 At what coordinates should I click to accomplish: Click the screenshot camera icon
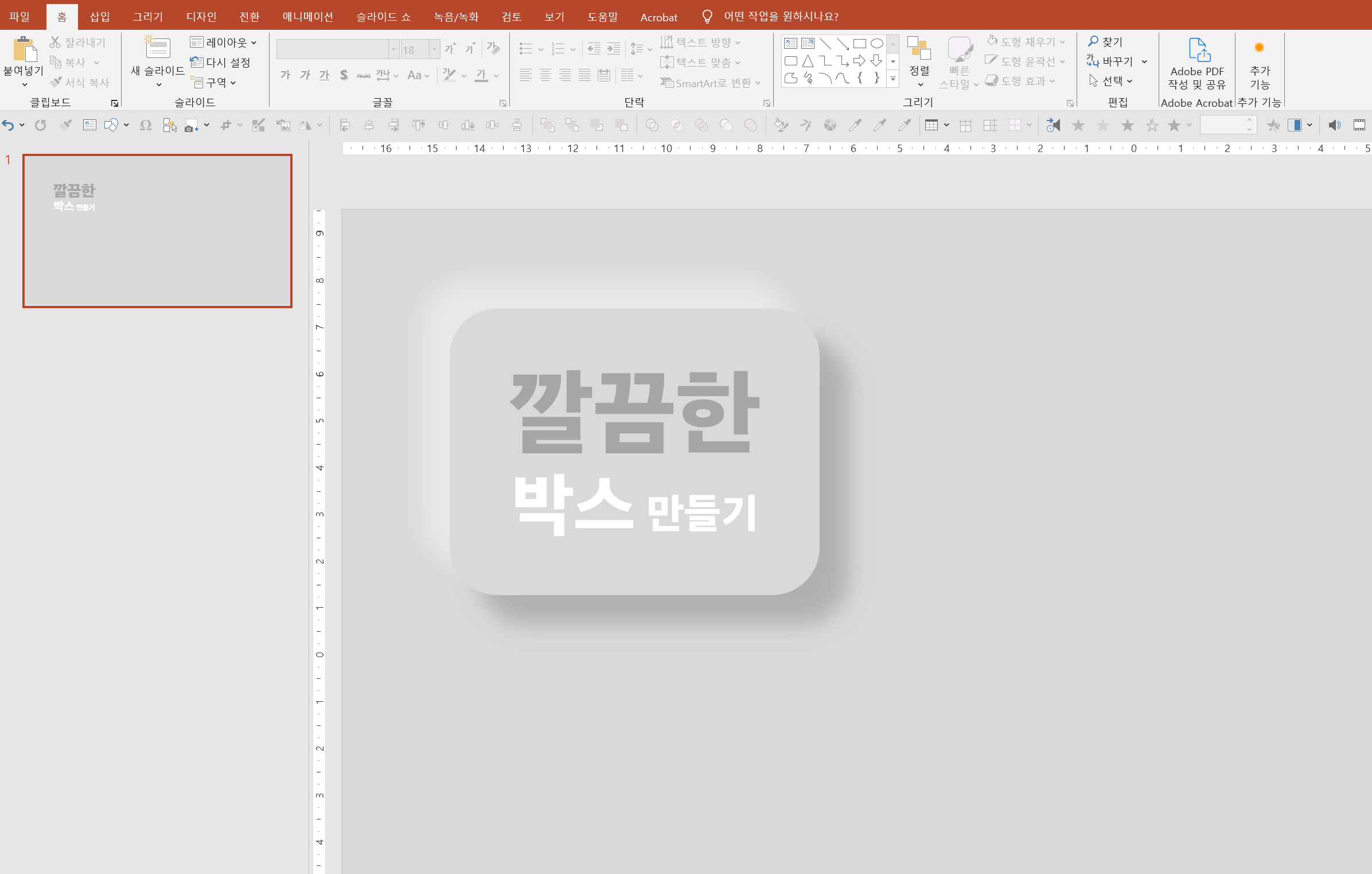[x=192, y=125]
